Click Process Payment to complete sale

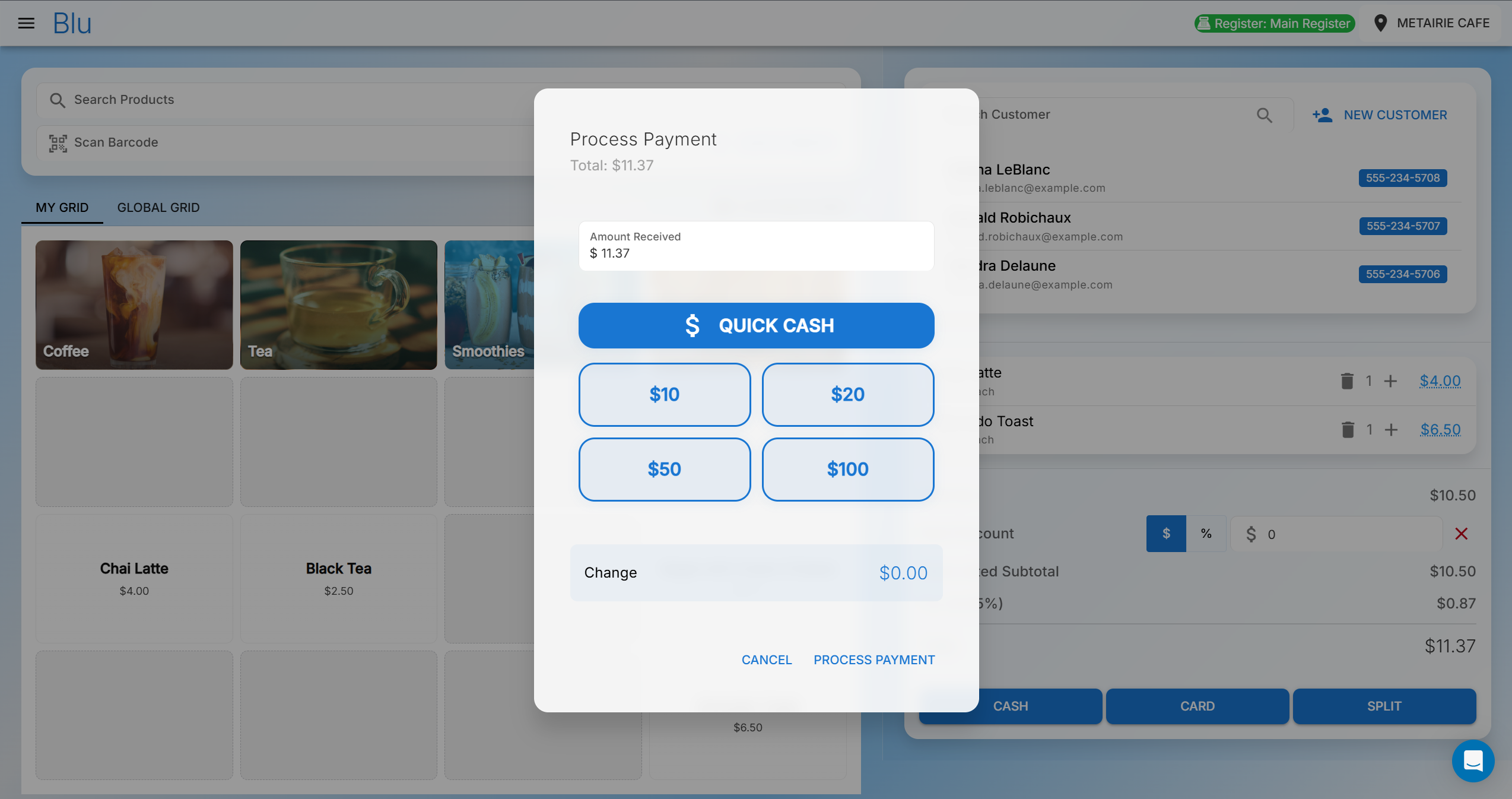[873, 660]
